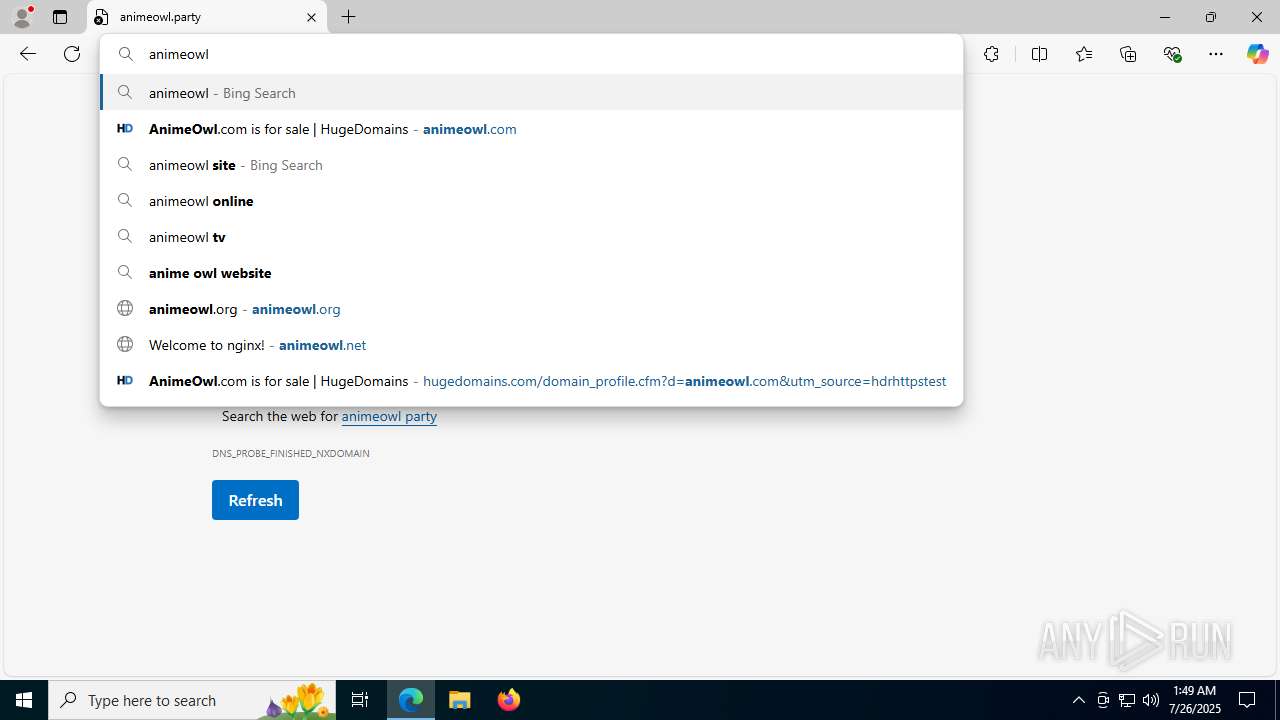The image size is (1280, 720).
Task: Click globe icon beside animeowl.net
Action: [x=125, y=344]
